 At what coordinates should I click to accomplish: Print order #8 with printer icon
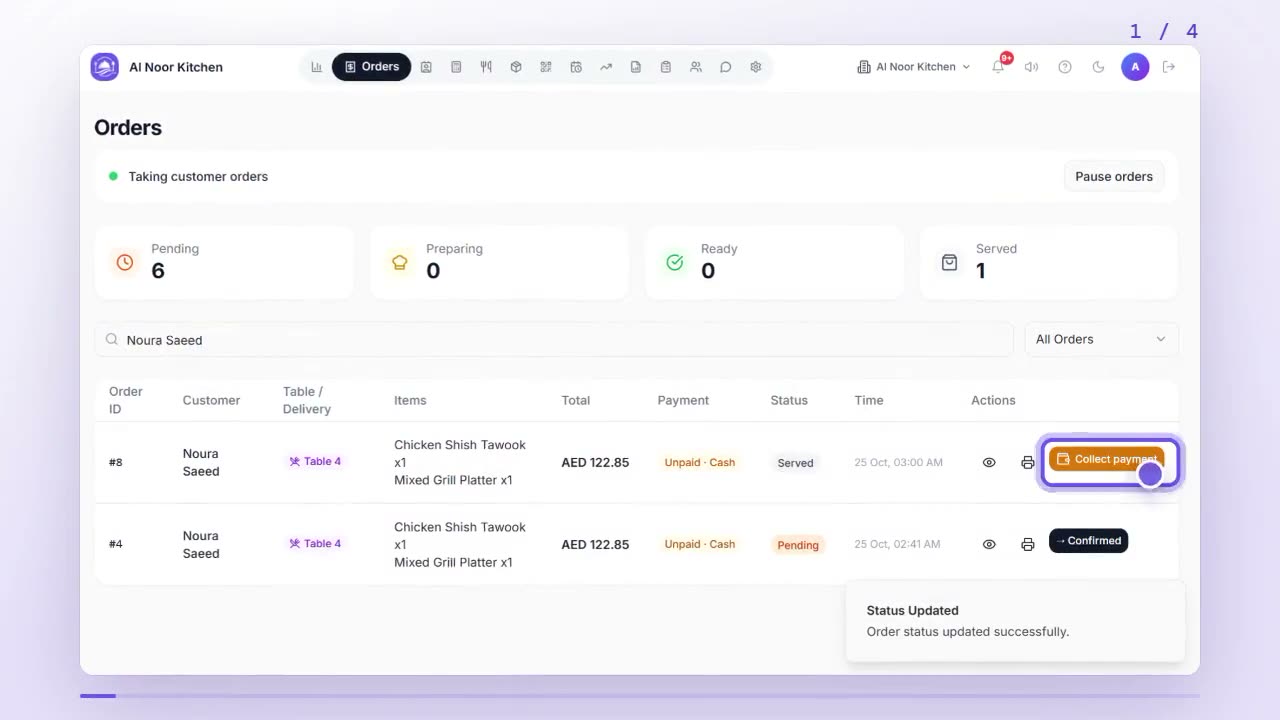point(1027,463)
